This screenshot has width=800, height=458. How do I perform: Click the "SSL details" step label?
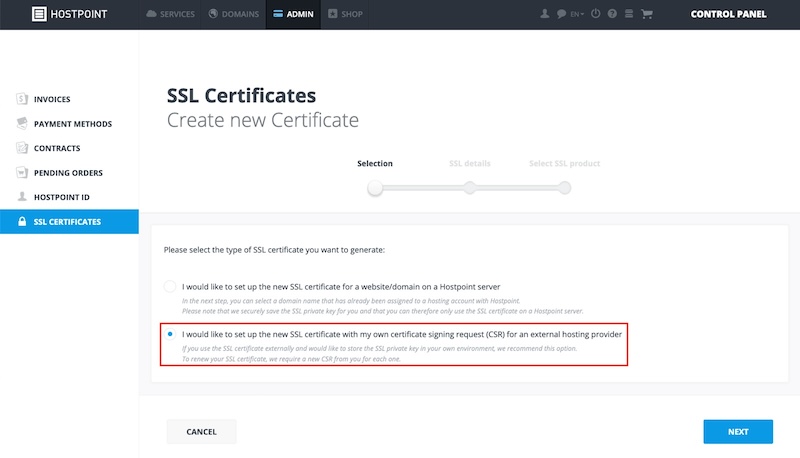(x=469, y=163)
